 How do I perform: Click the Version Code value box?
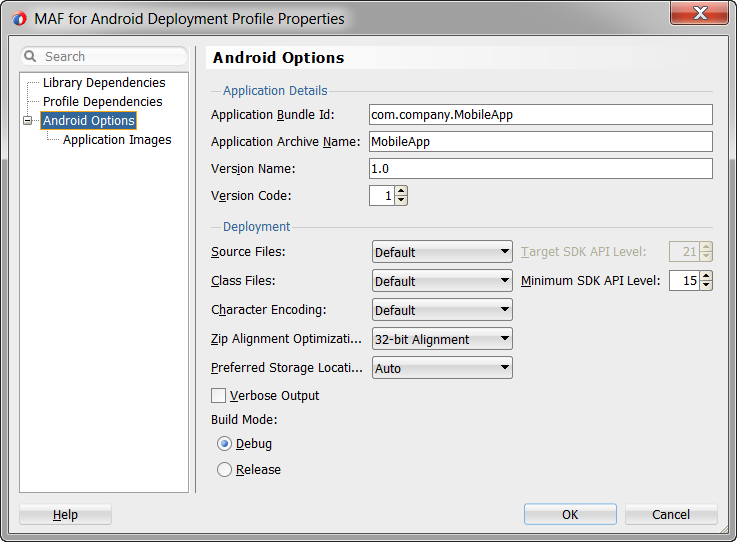pyautogui.click(x=382, y=196)
